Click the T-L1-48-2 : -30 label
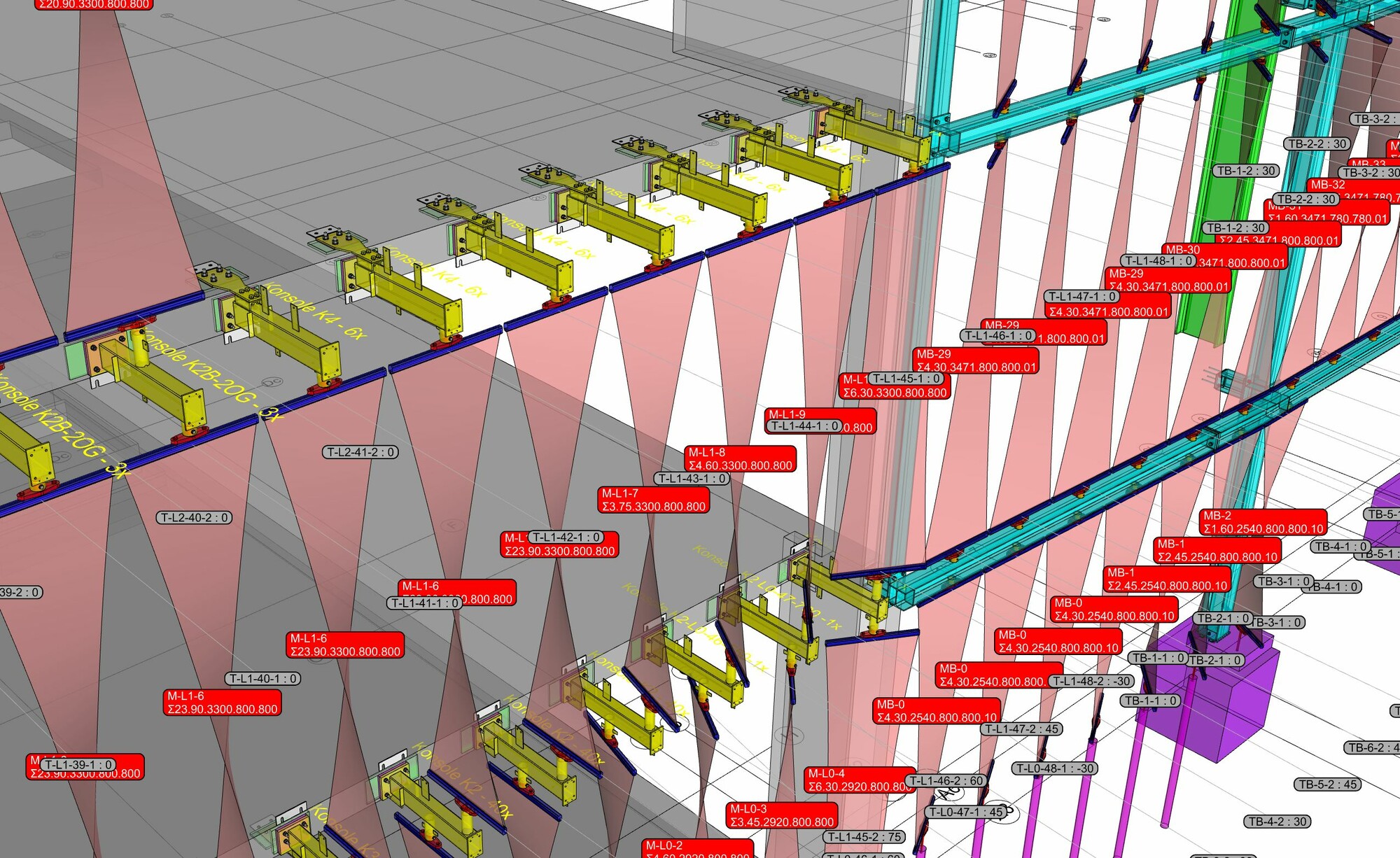 tap(1091, 682)
